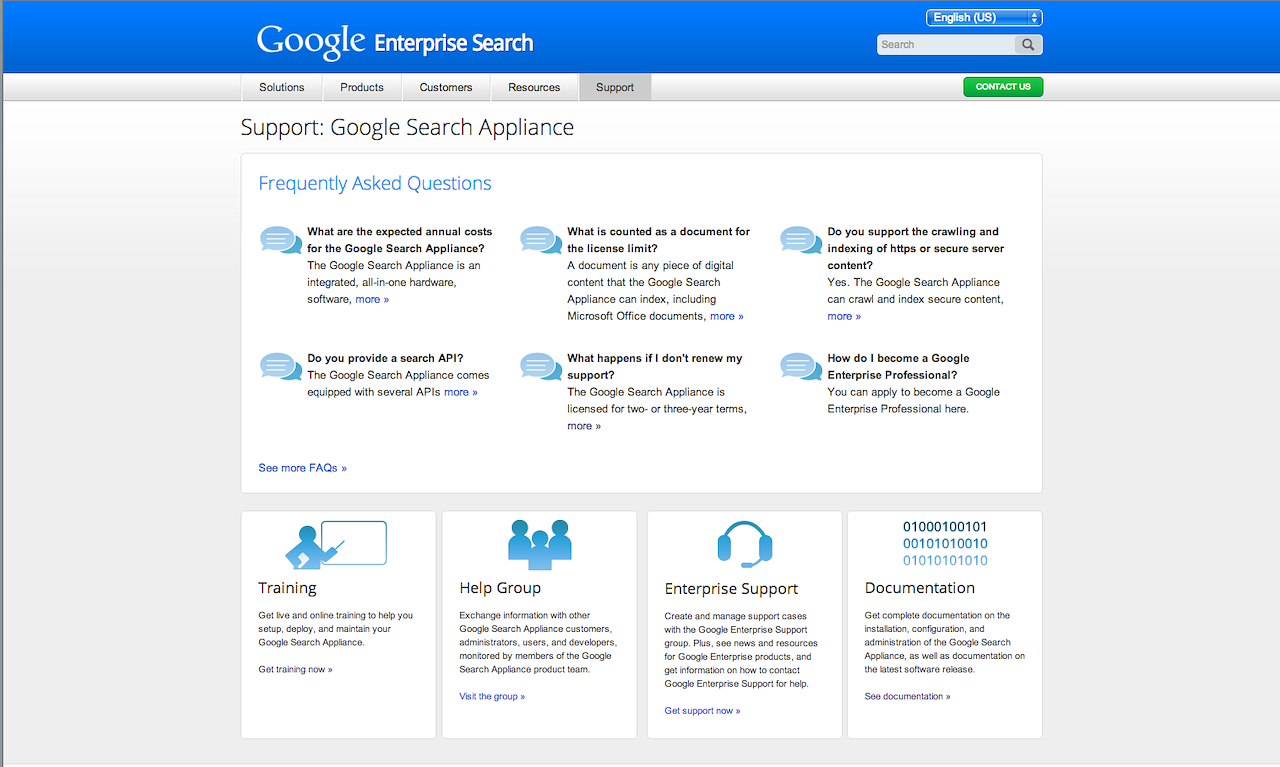Viewport: 1280px width, 767px height.
Task: Click 'What happens if I don't renew' question
Action: click(655, 366)
